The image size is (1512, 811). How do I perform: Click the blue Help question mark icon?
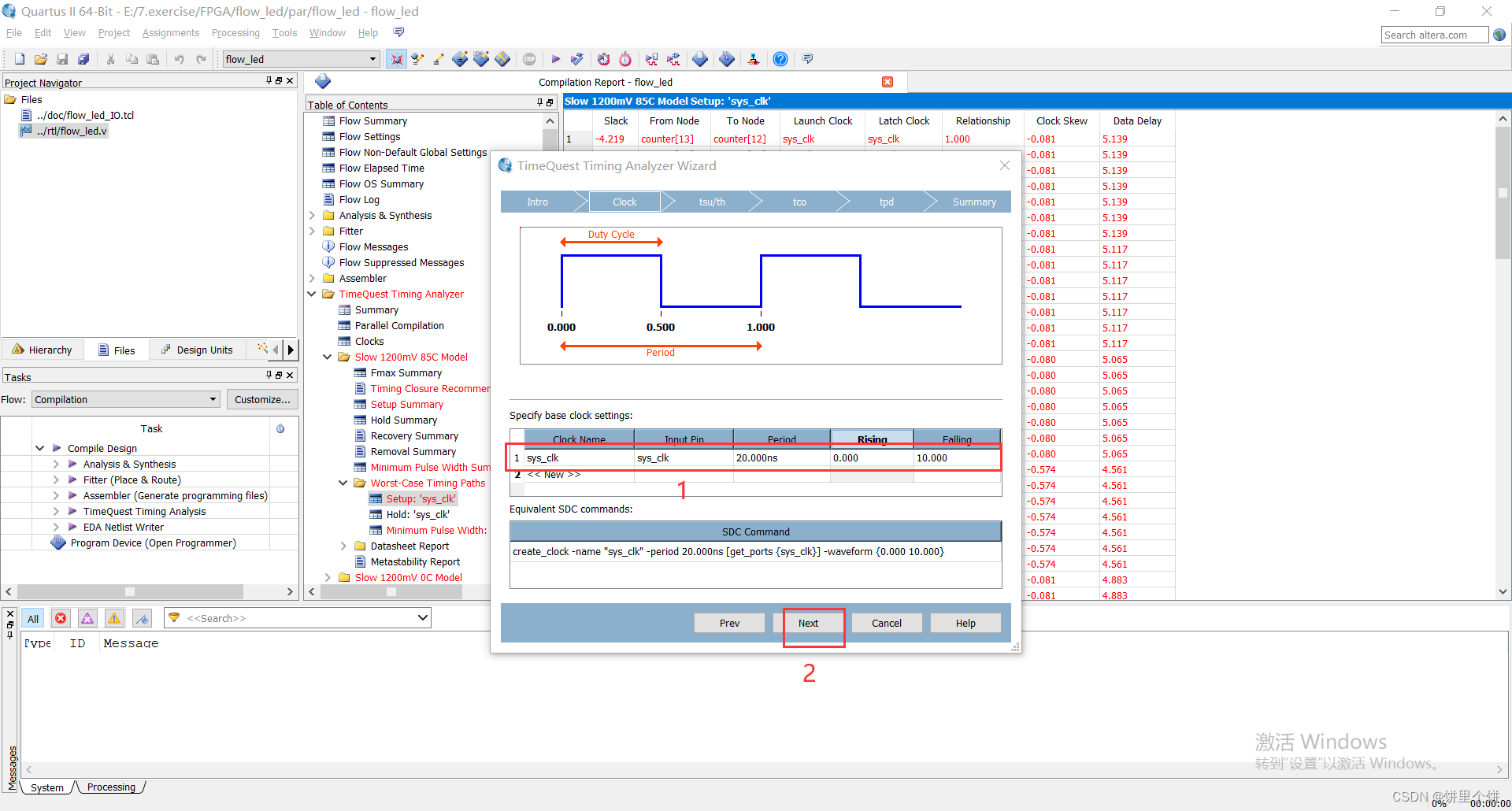pyautogui.click(x=780, y=59)
